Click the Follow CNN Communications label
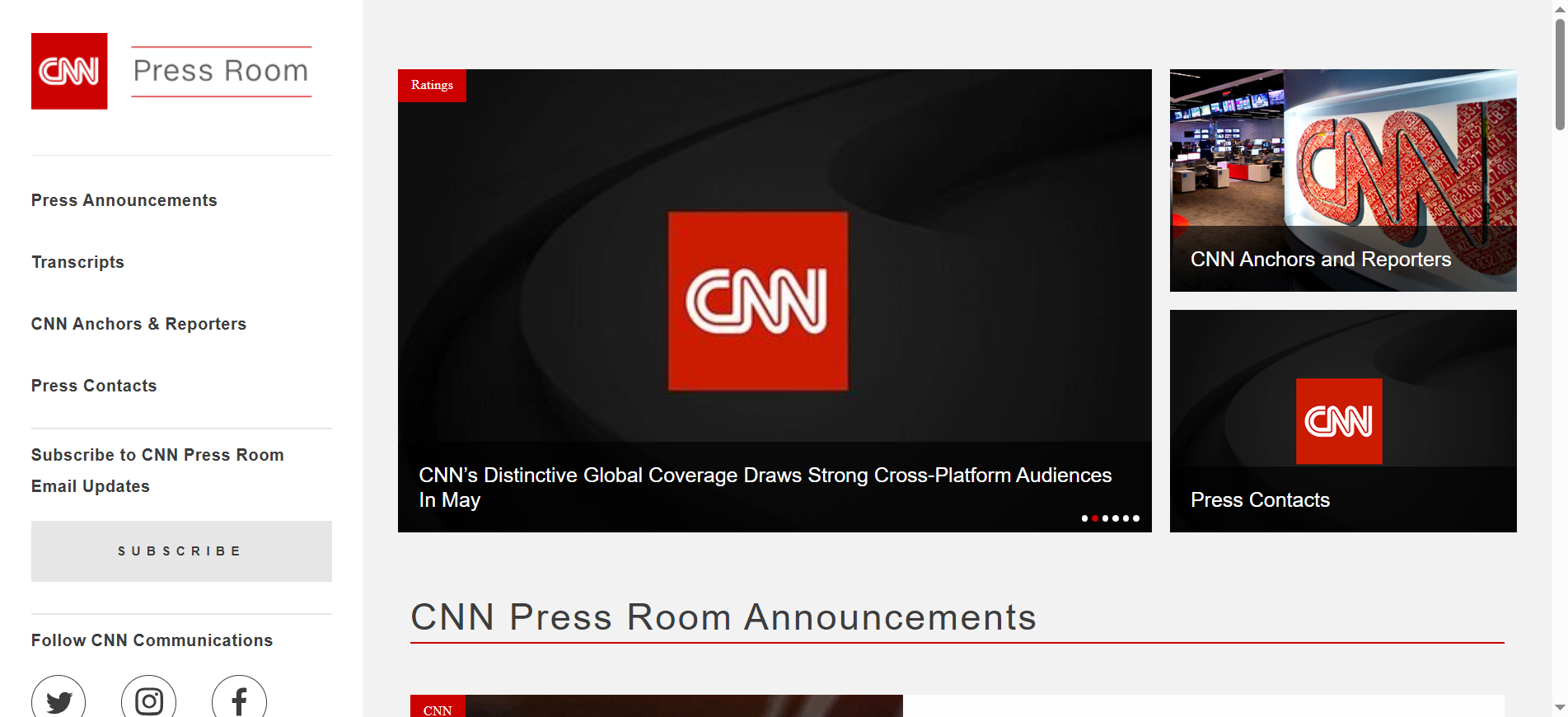1568x717 pixels. 152,640
